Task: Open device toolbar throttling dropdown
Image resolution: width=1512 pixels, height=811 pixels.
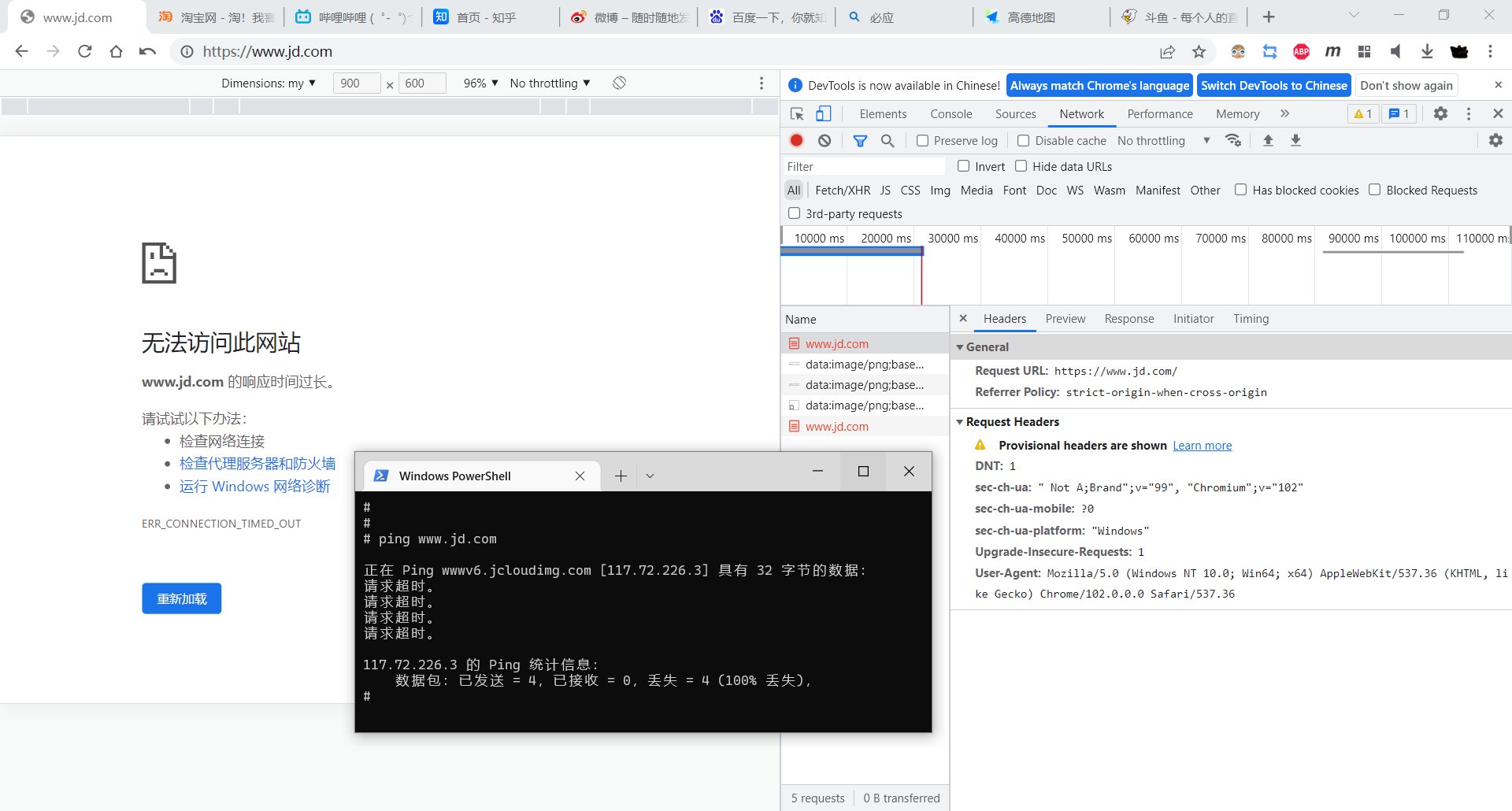Action: [550, 83]
